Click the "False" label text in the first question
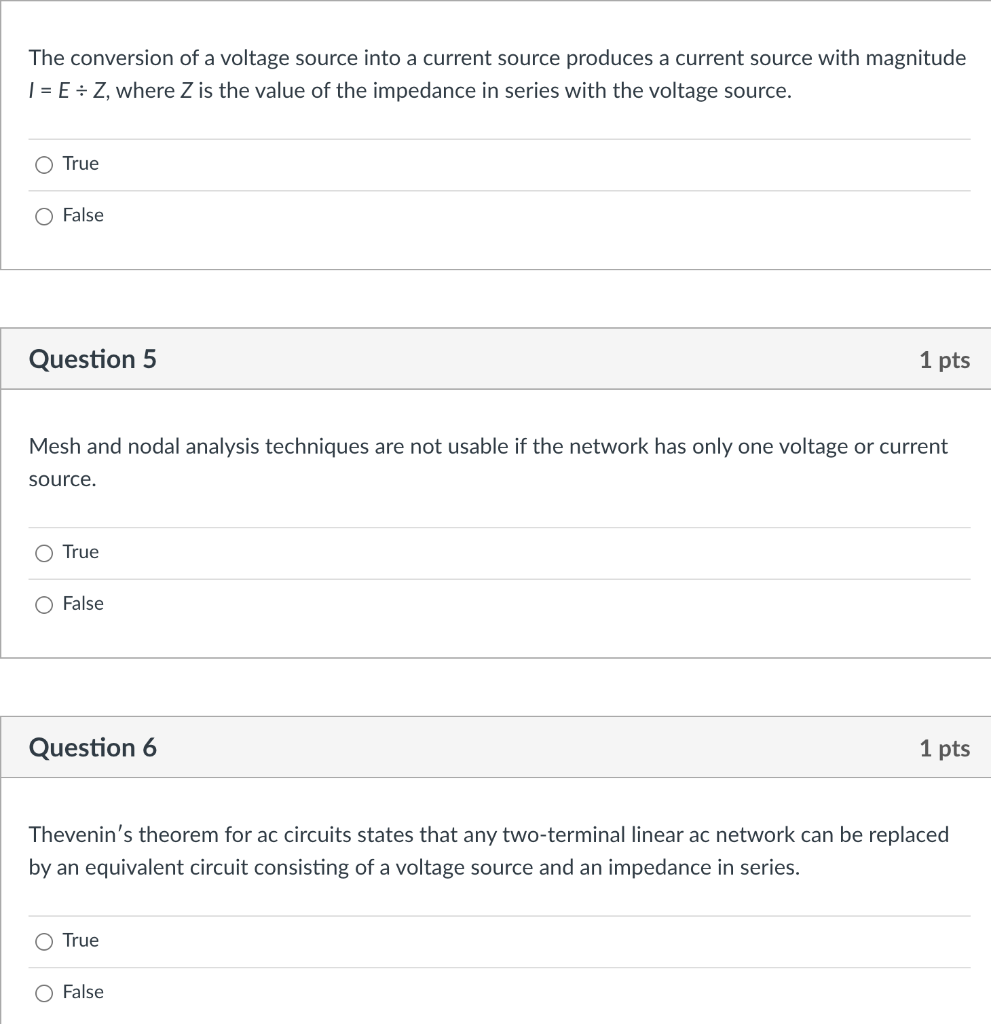Screen dimensions: 991x1024 (x=83, y=215)
